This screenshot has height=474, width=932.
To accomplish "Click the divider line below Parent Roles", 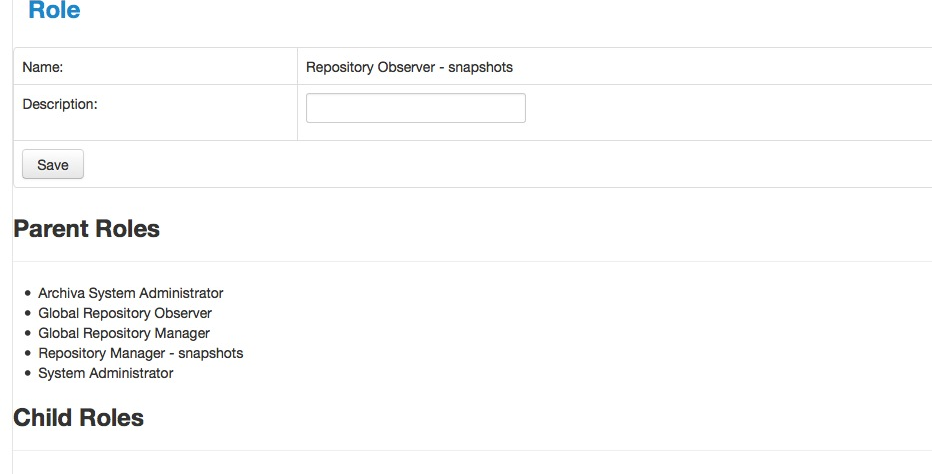I will pos(472,261).
